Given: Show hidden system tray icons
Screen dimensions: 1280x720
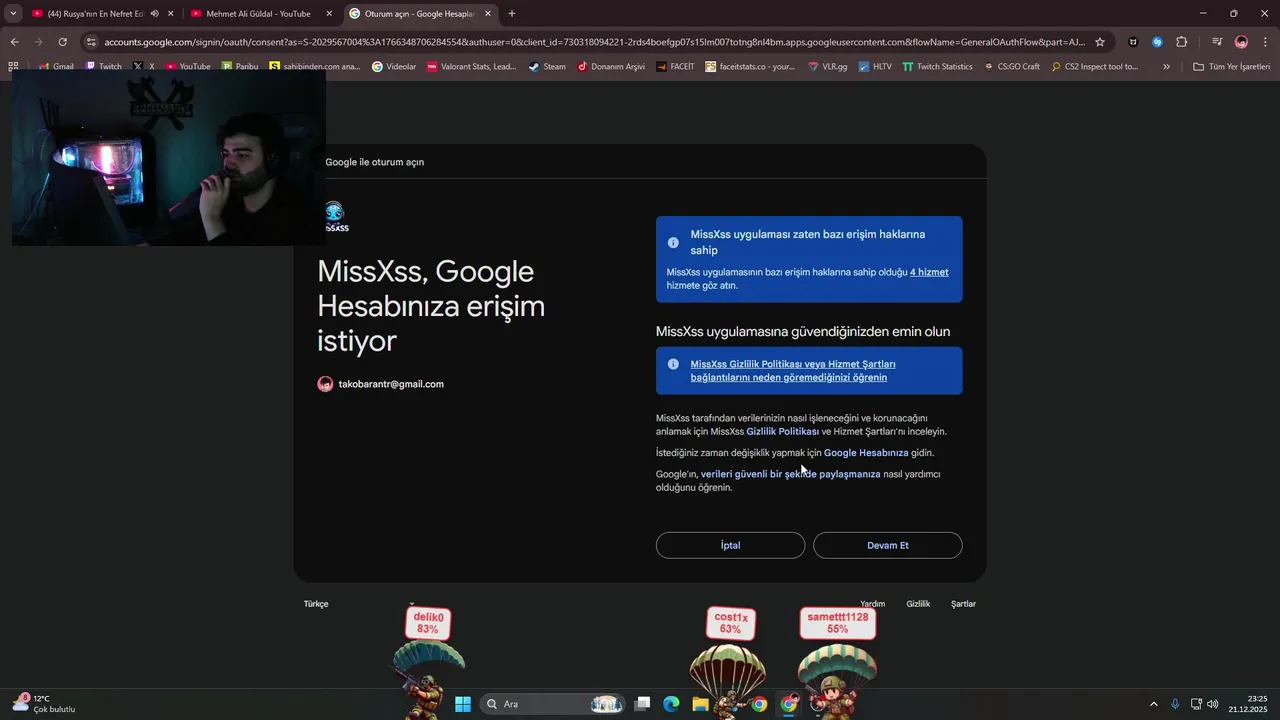Looking at the screenshot, I should click(1153, 704).
